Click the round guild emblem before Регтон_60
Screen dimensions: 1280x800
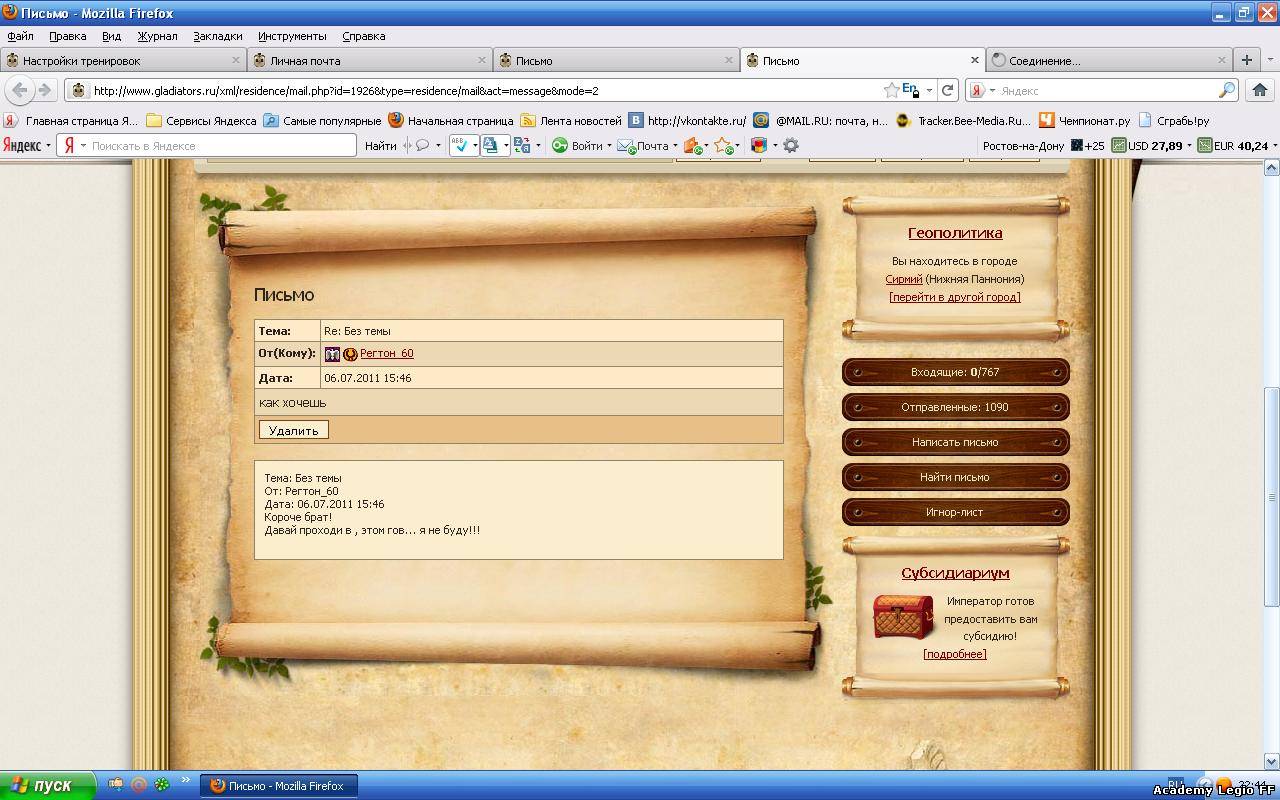coord(350,354)
